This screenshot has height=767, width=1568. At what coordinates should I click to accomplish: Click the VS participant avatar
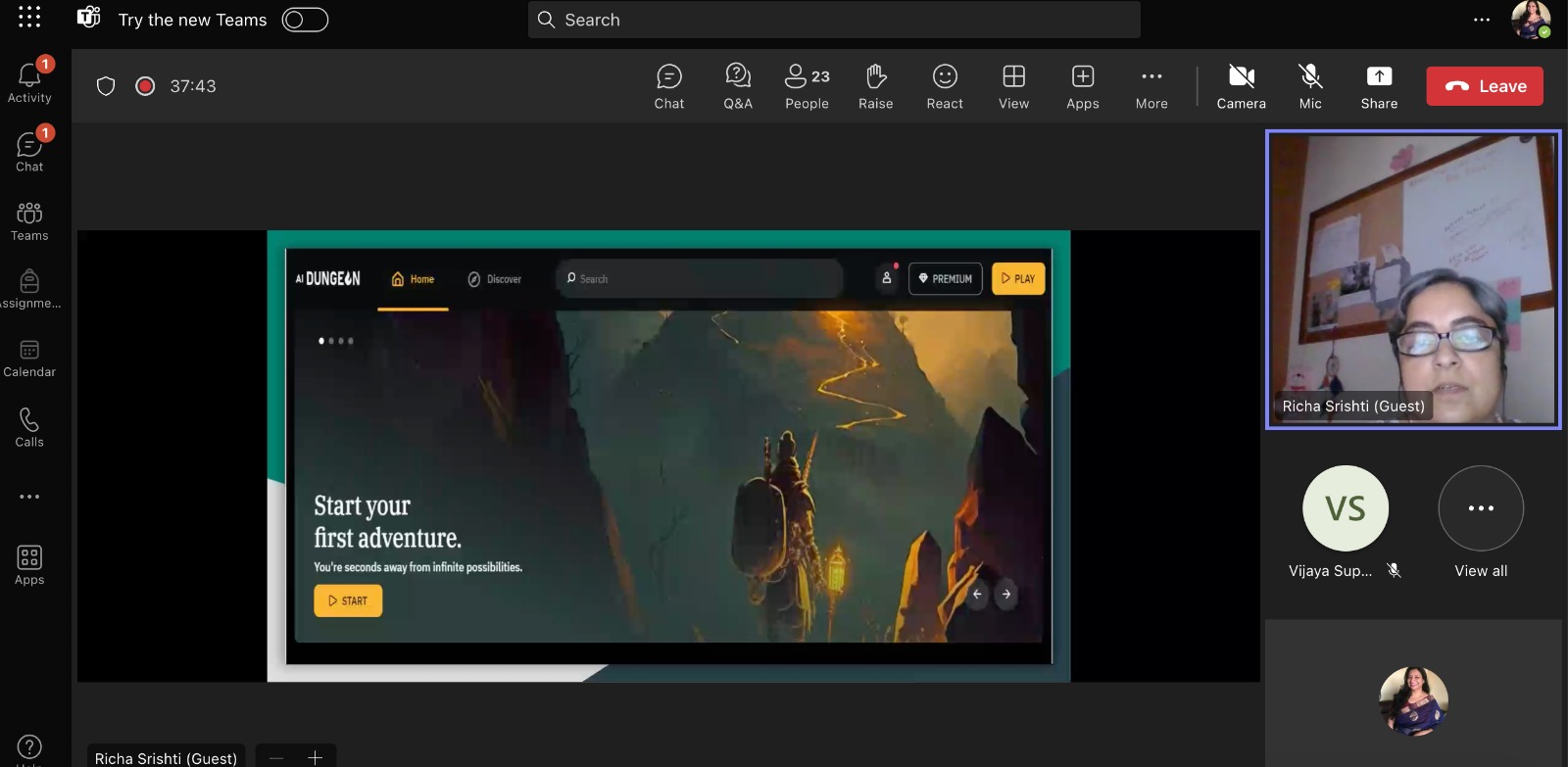click(x=1346, y=508)
